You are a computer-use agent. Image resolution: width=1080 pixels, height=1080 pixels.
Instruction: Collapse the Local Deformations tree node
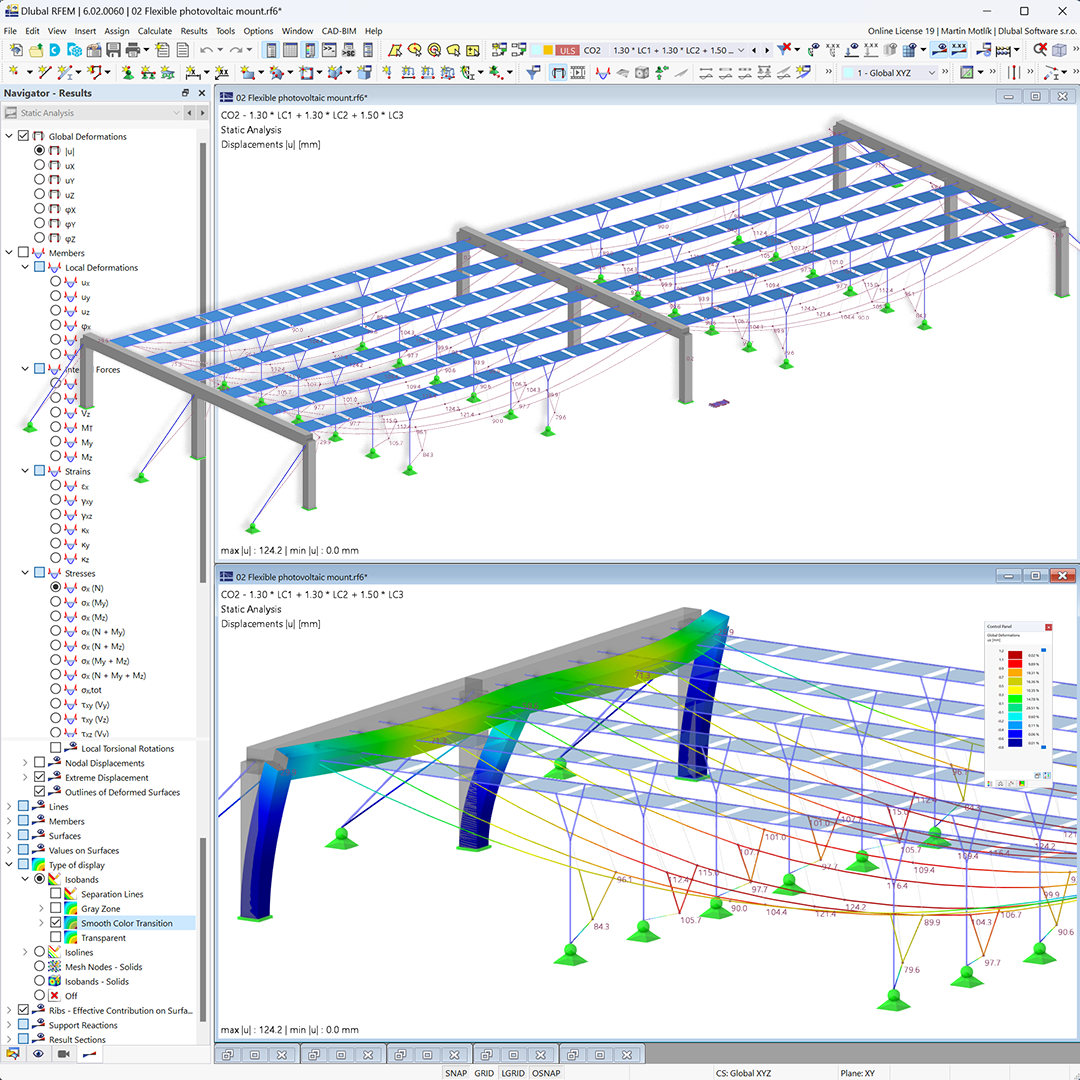click(25, 267)
